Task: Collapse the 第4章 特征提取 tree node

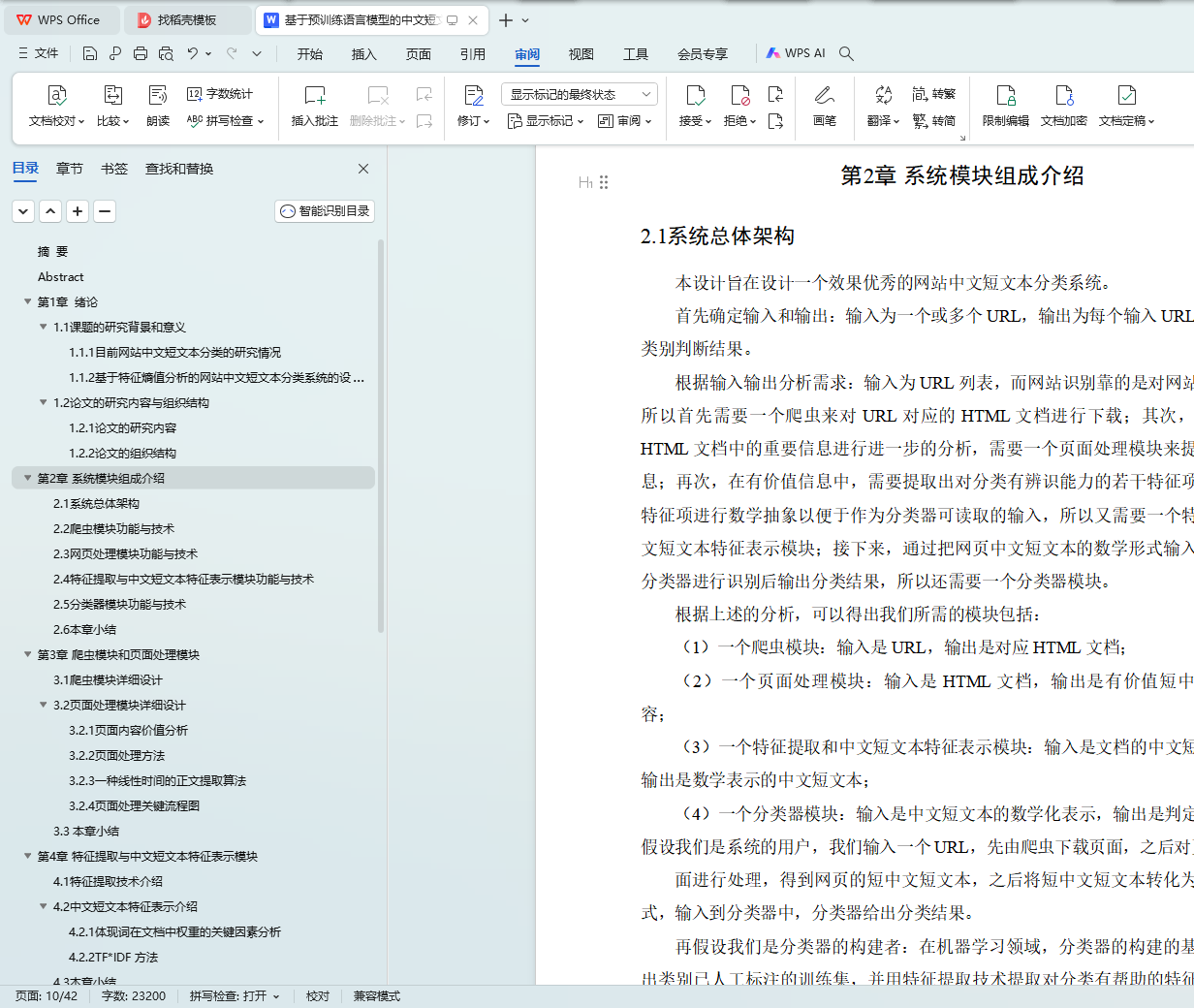Action: tap(27, 856)
